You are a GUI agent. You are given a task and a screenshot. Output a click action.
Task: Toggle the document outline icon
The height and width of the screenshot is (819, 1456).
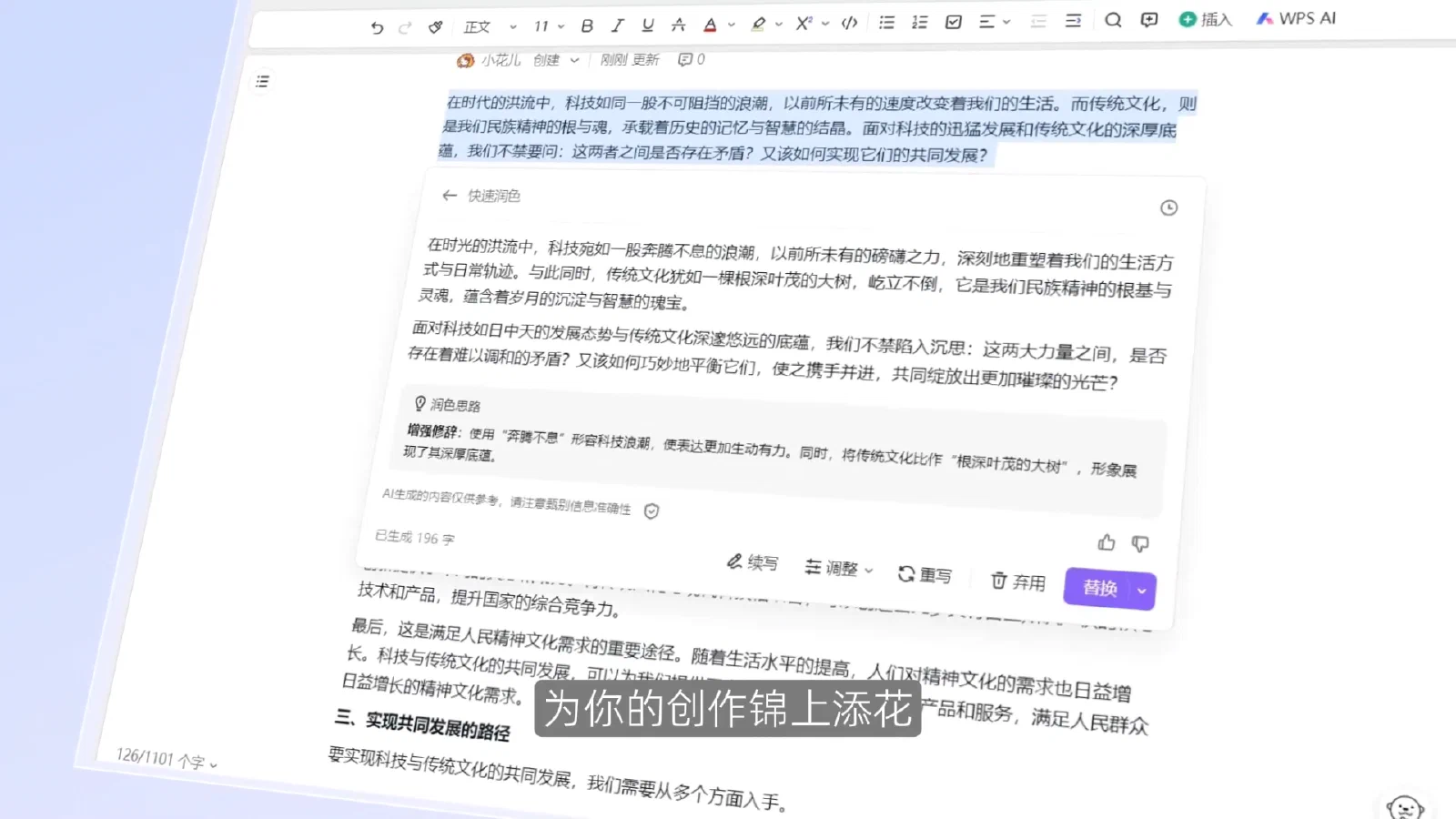[x=262, y=82]
